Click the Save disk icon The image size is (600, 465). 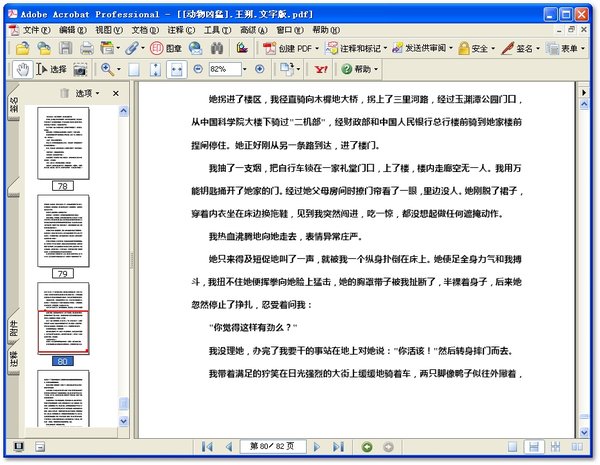click(65, 49)
